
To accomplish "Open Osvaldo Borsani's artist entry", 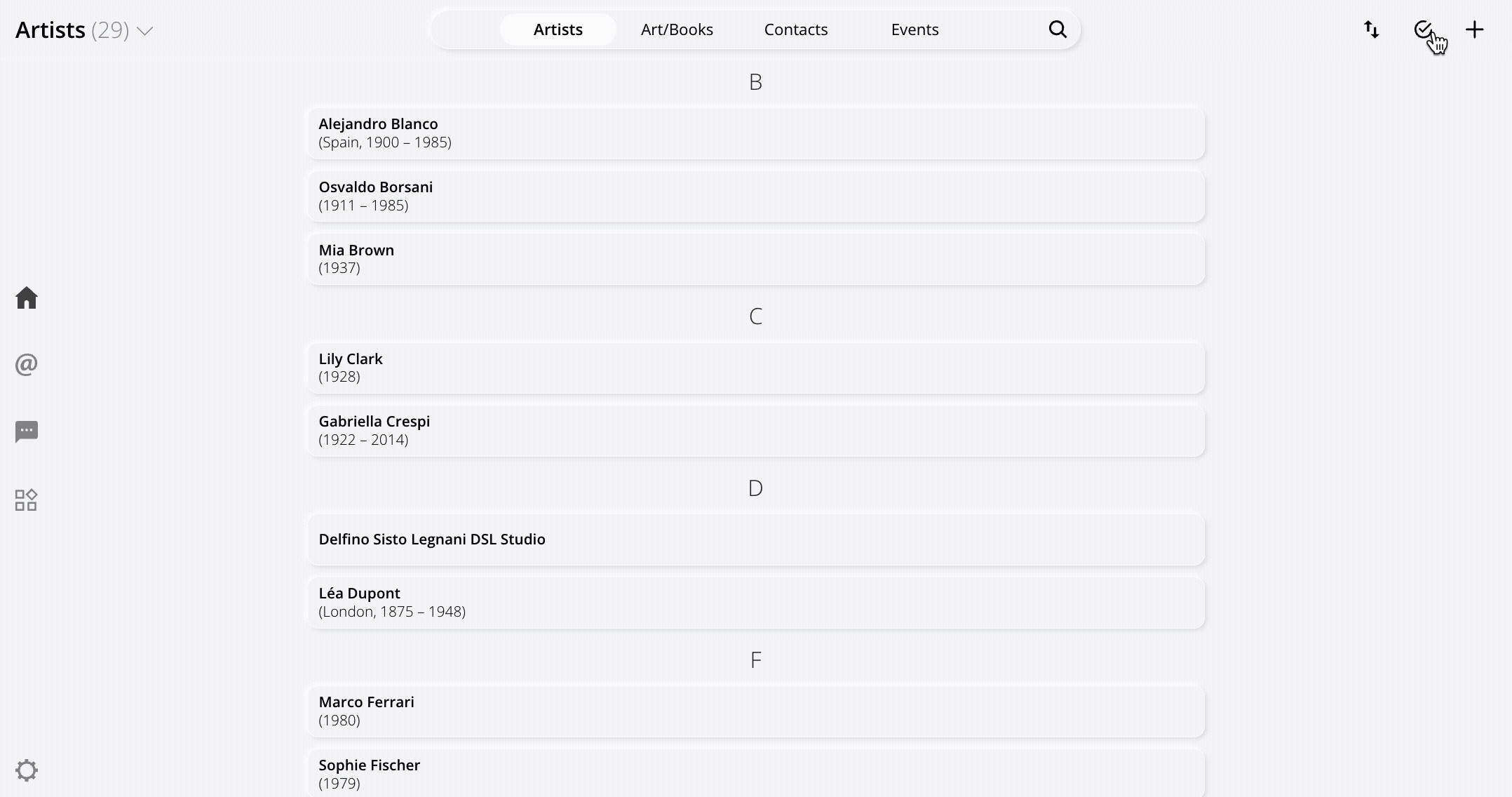I will pyautogui.click(x=755, y=196).
